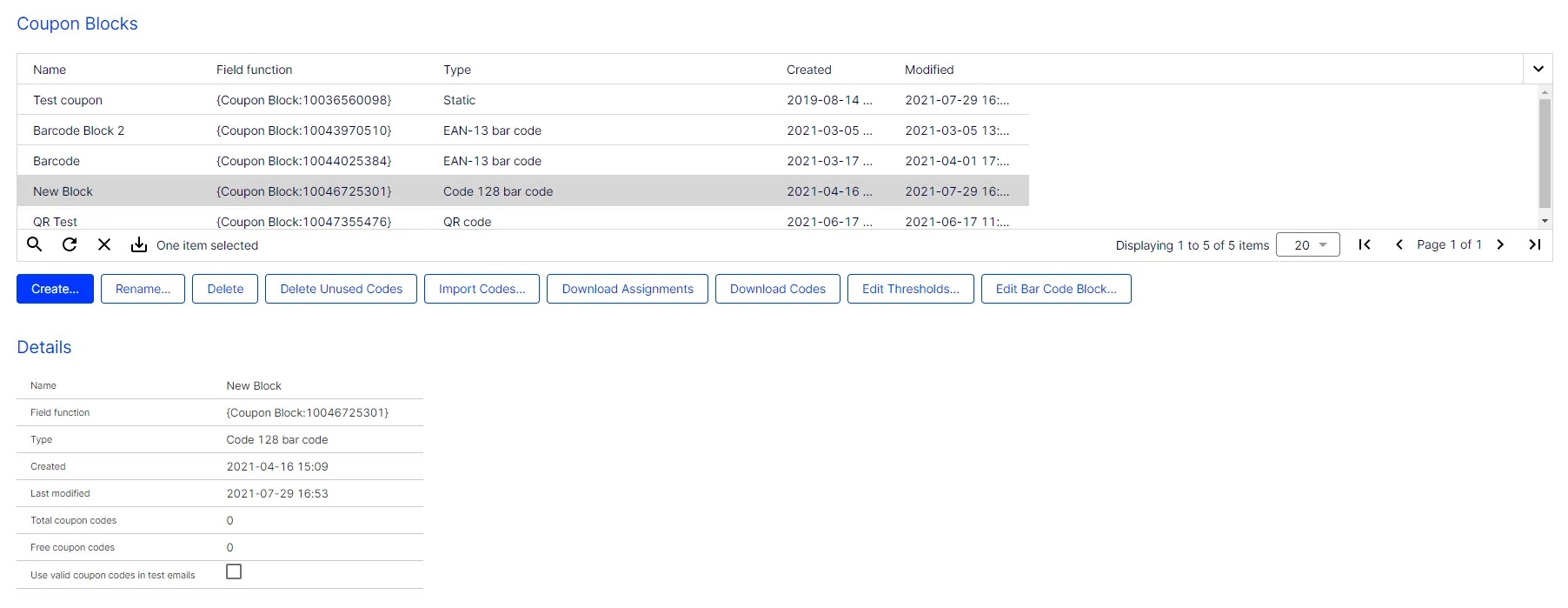Select the 'New Block' row in table

(x=522, y=191)
